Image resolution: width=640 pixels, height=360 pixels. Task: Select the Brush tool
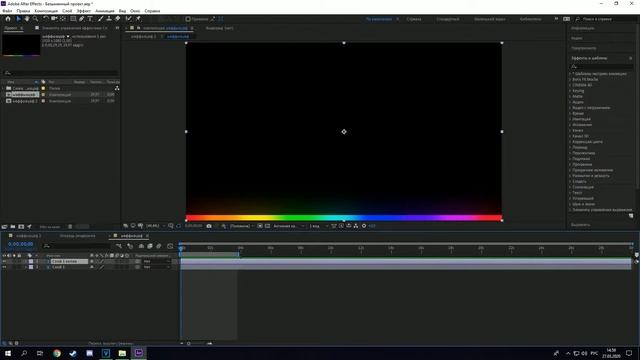(x=100, y=19)
